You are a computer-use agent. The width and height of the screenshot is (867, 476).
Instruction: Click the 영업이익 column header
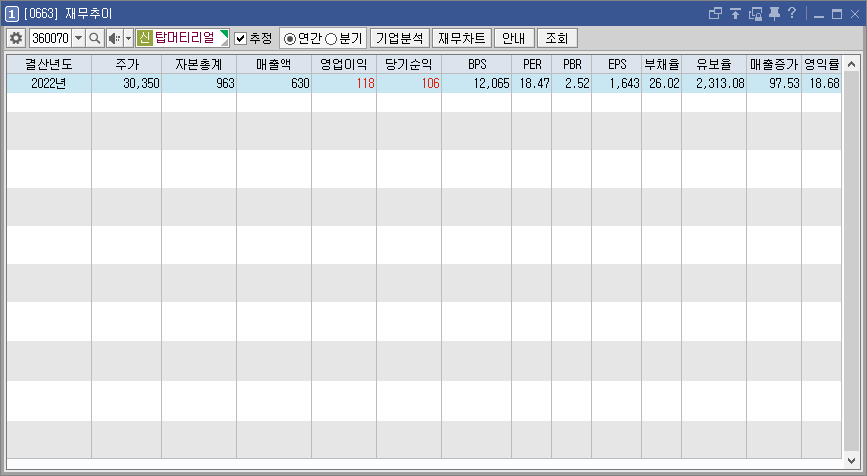coord(344,64)
